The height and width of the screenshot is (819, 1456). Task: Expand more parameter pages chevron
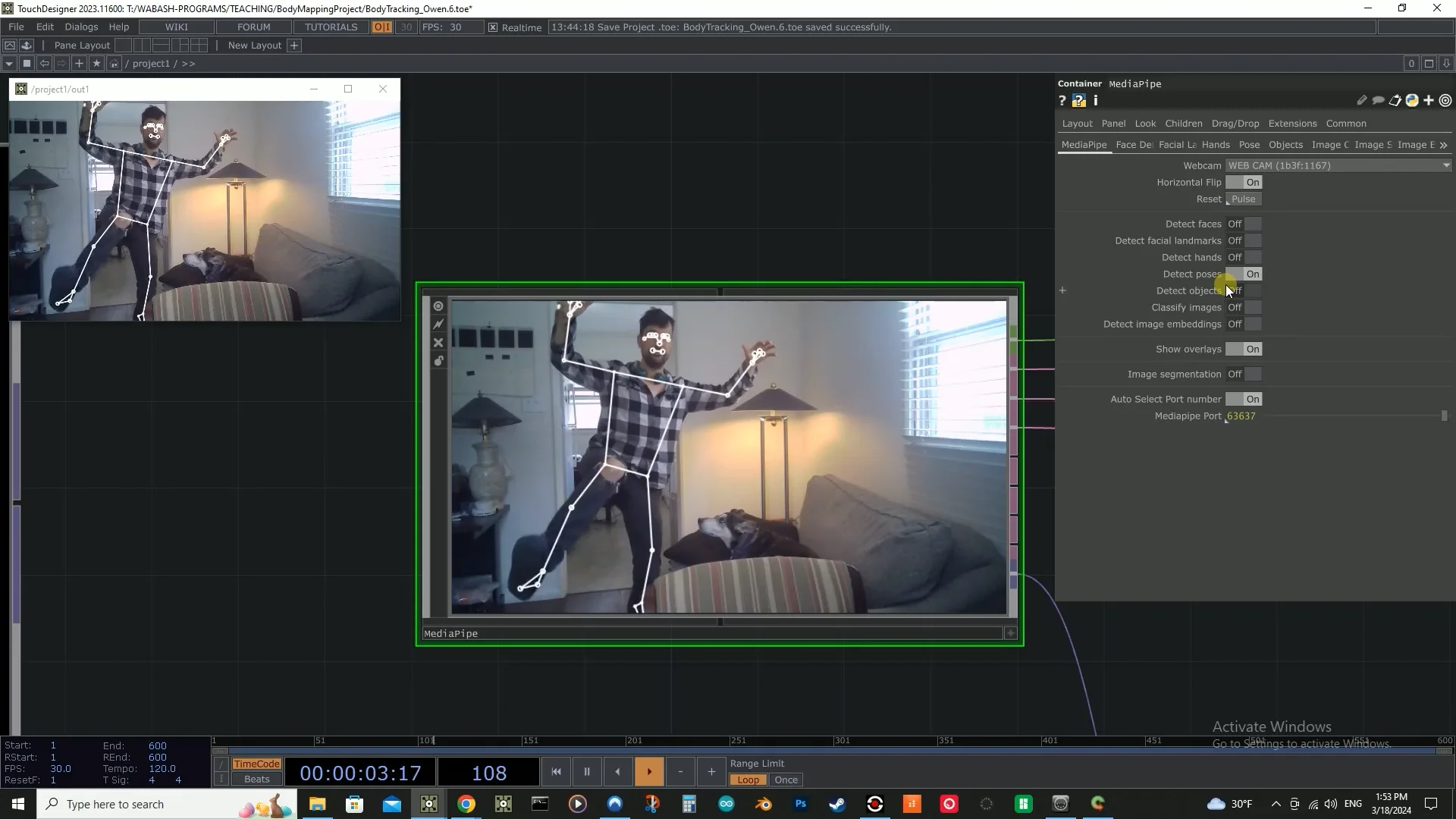click(1443, 145)
